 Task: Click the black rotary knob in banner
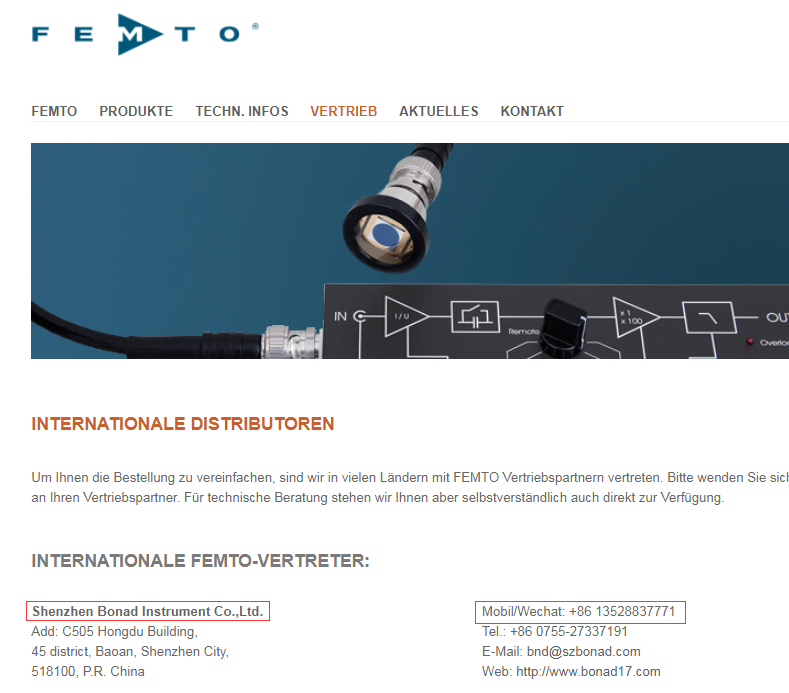pyautogui.click(x=563, y=327)
